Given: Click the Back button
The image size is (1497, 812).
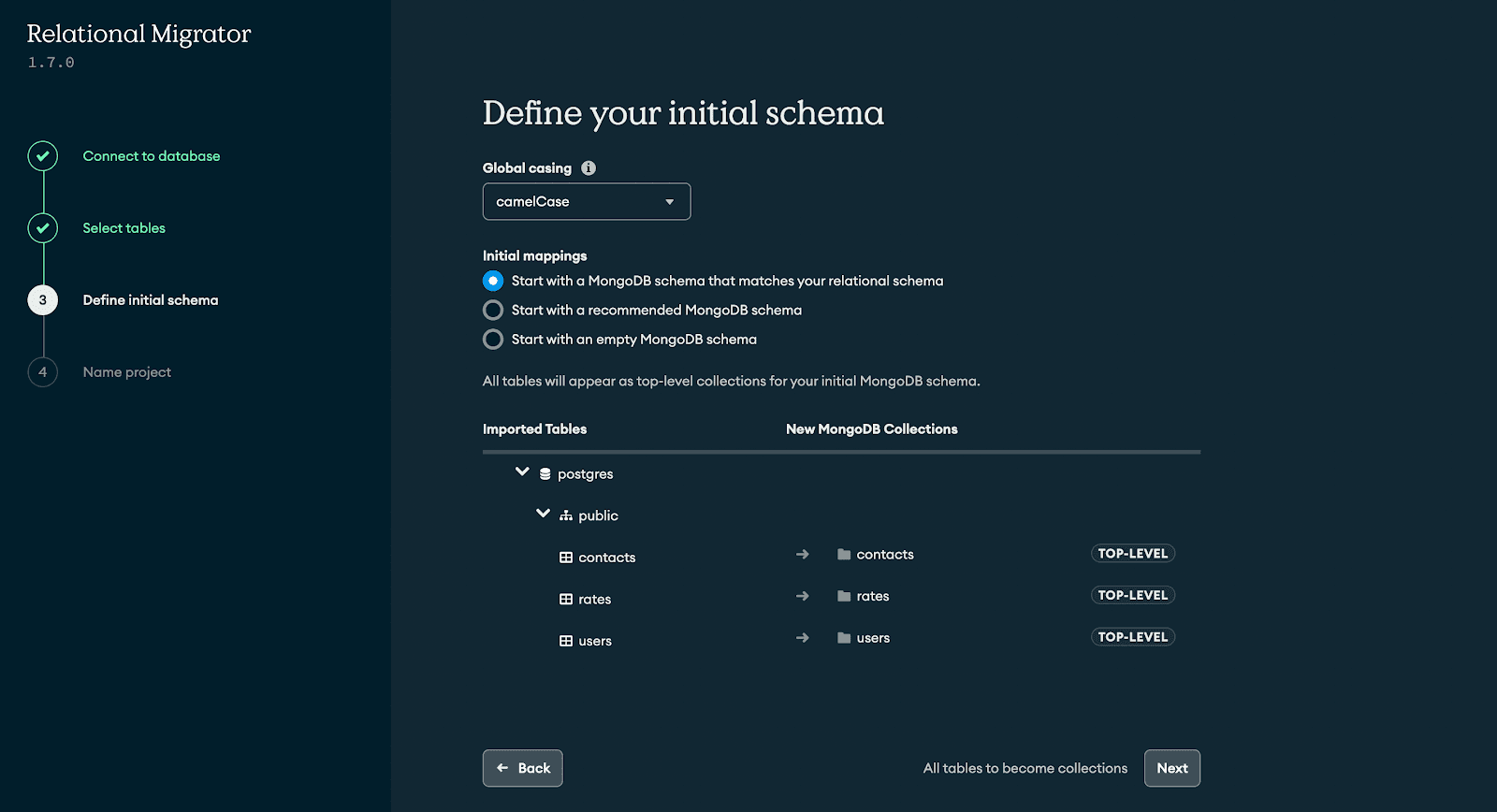Looking at the screenshot, I should pos(523,768).
